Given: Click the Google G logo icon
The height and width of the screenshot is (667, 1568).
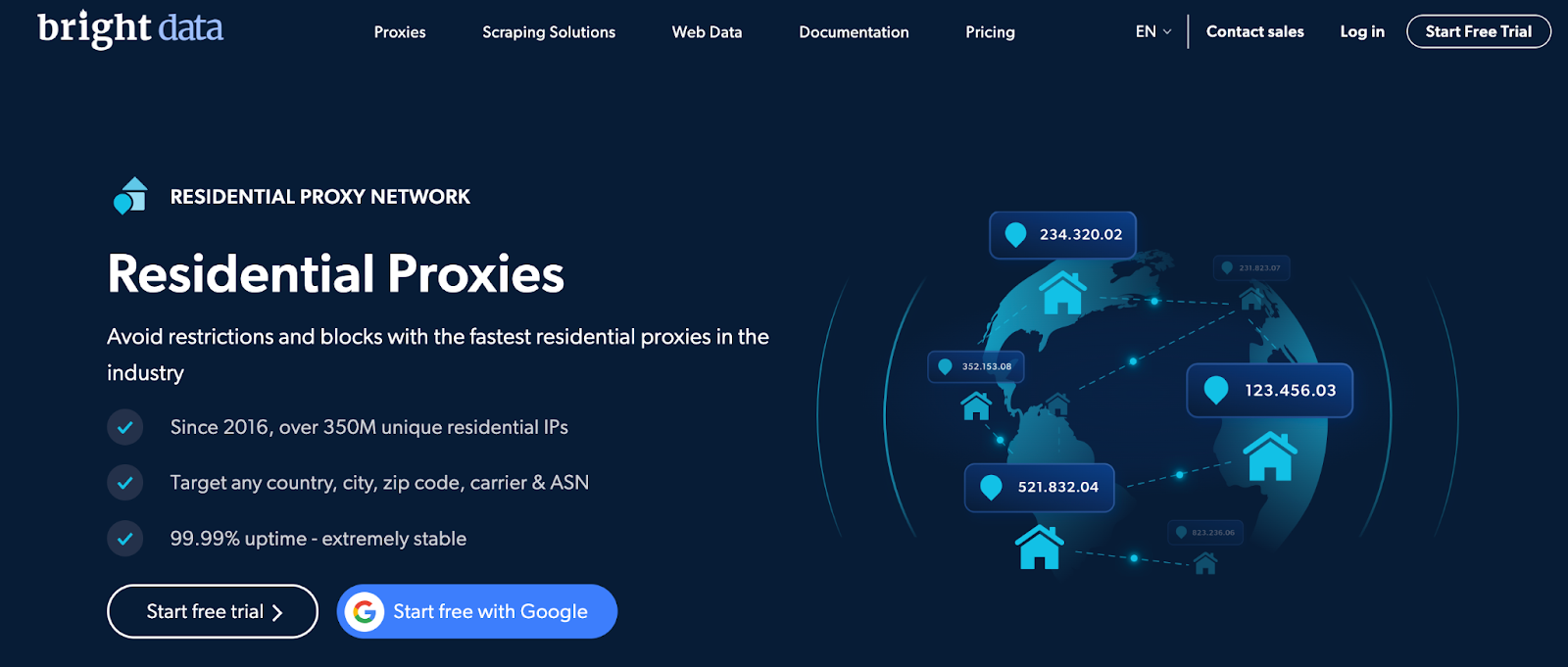Looking at the screenshot, I should (365, 612).
